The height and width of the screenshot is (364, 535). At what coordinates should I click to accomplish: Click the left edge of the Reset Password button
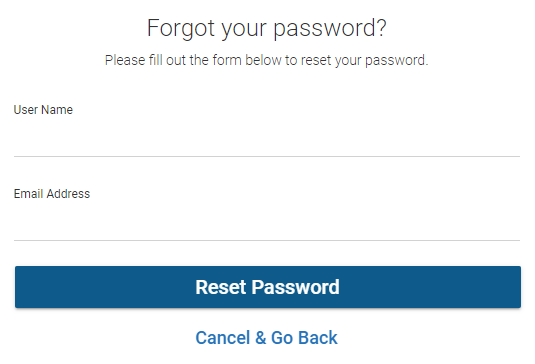pos(18,287)
